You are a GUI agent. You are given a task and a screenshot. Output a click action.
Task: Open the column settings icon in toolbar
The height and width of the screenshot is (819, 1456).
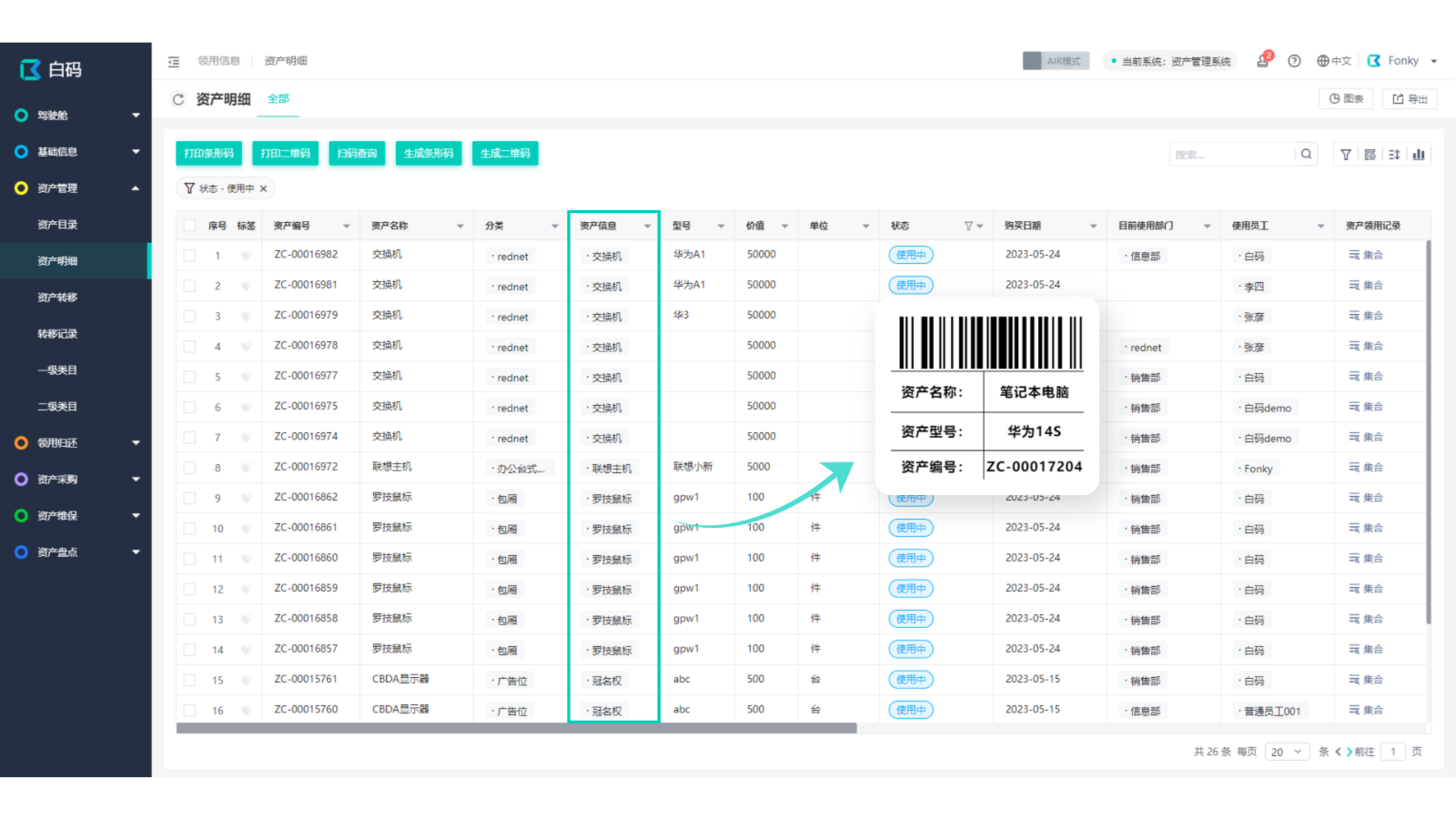1370,155
